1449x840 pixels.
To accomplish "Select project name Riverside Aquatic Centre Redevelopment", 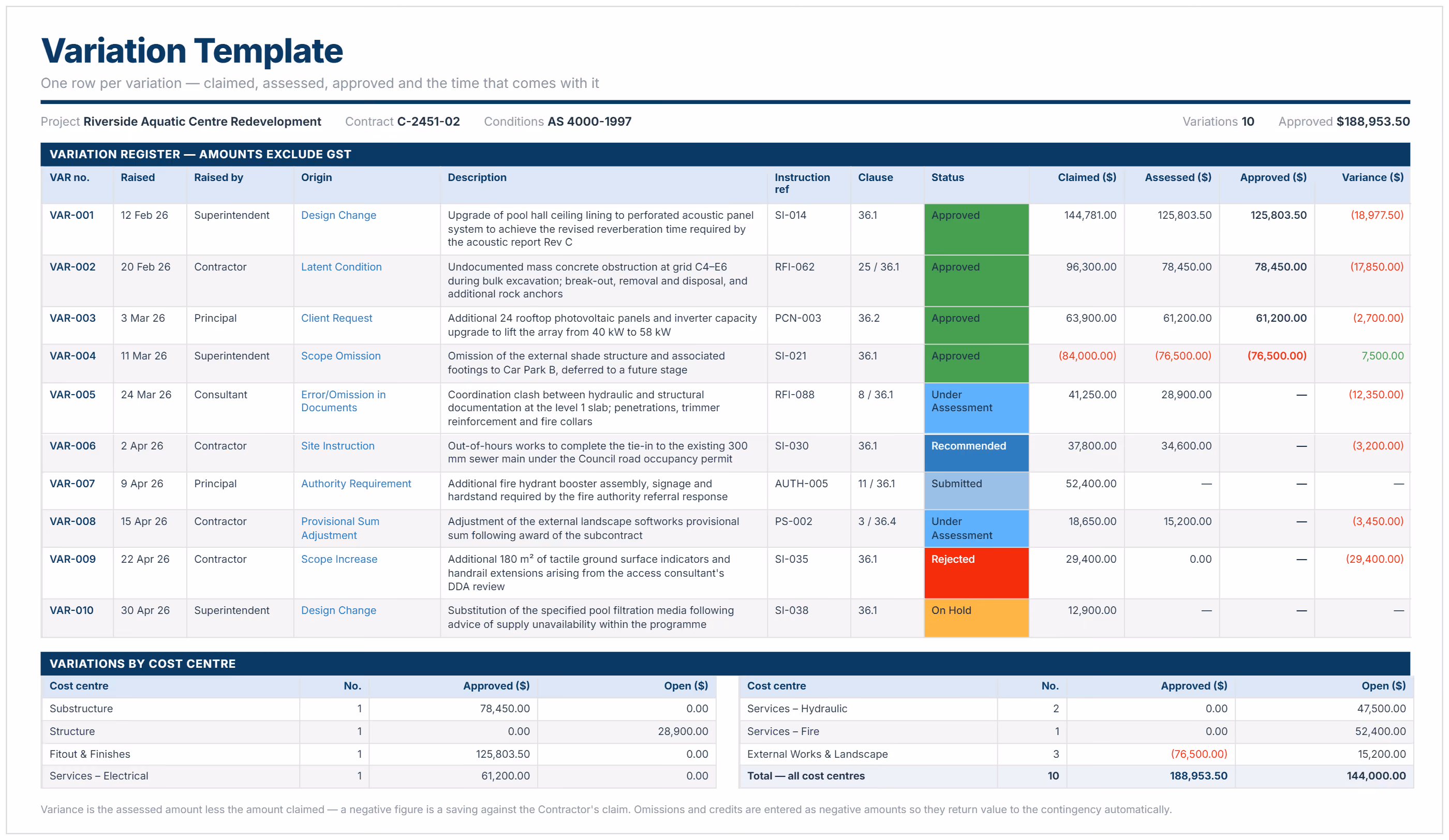I will click(x=202, y=122).
